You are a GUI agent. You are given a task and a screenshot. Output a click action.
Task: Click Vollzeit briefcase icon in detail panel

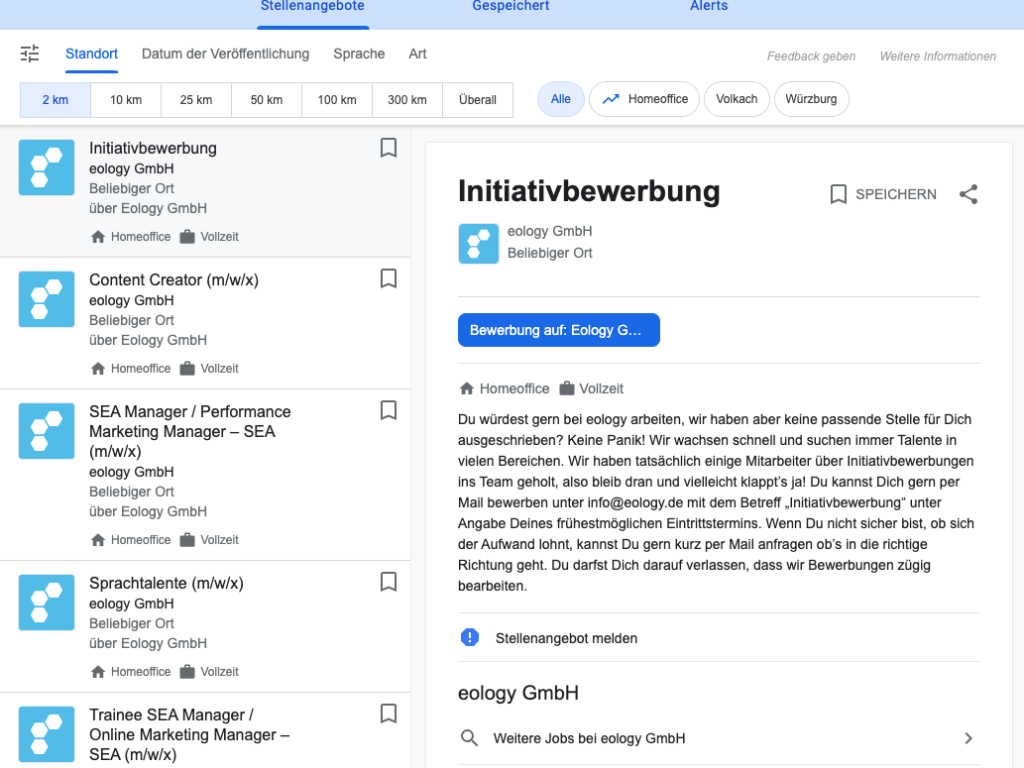[567, 389]
